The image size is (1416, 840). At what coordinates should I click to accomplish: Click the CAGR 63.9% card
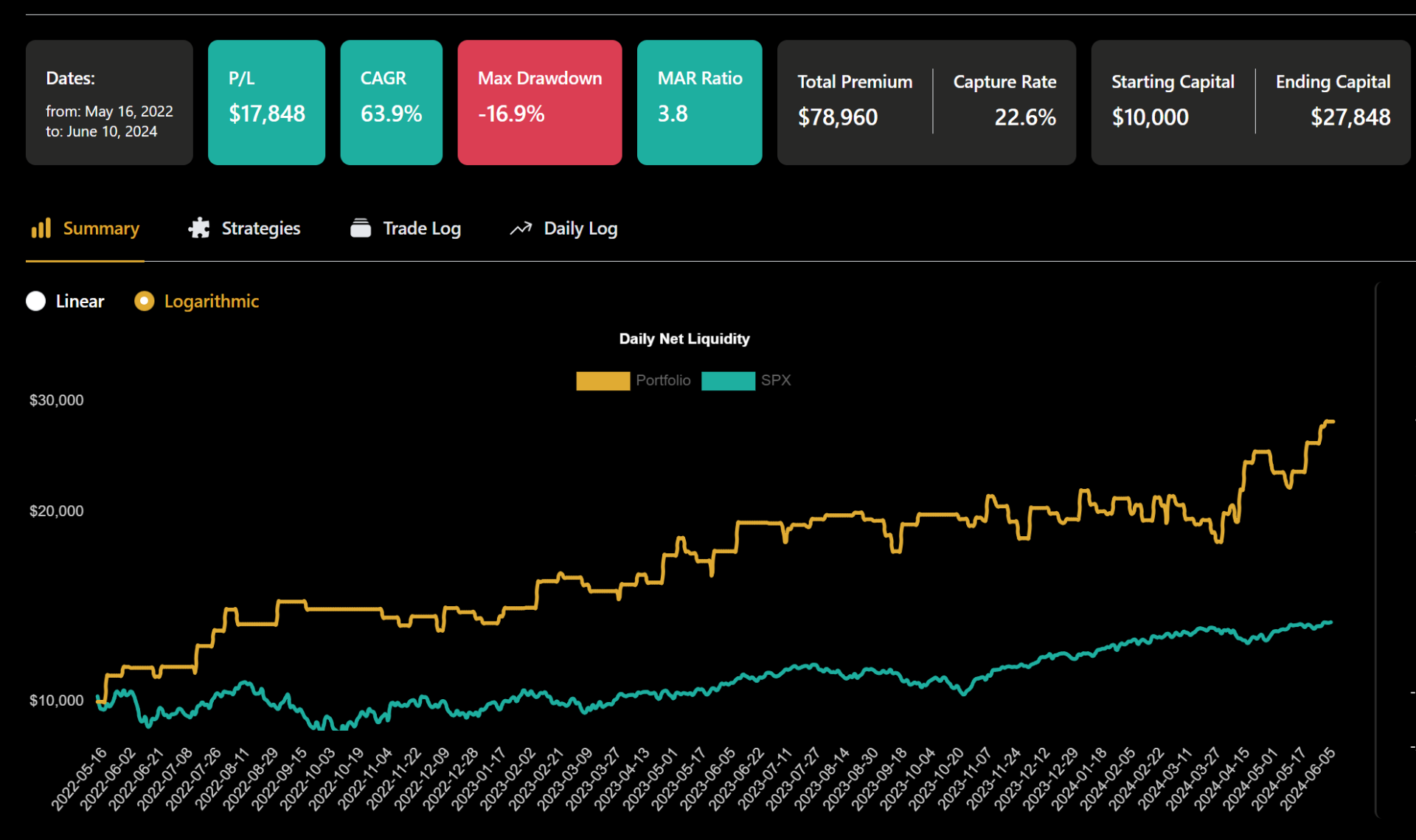(391, 103)
